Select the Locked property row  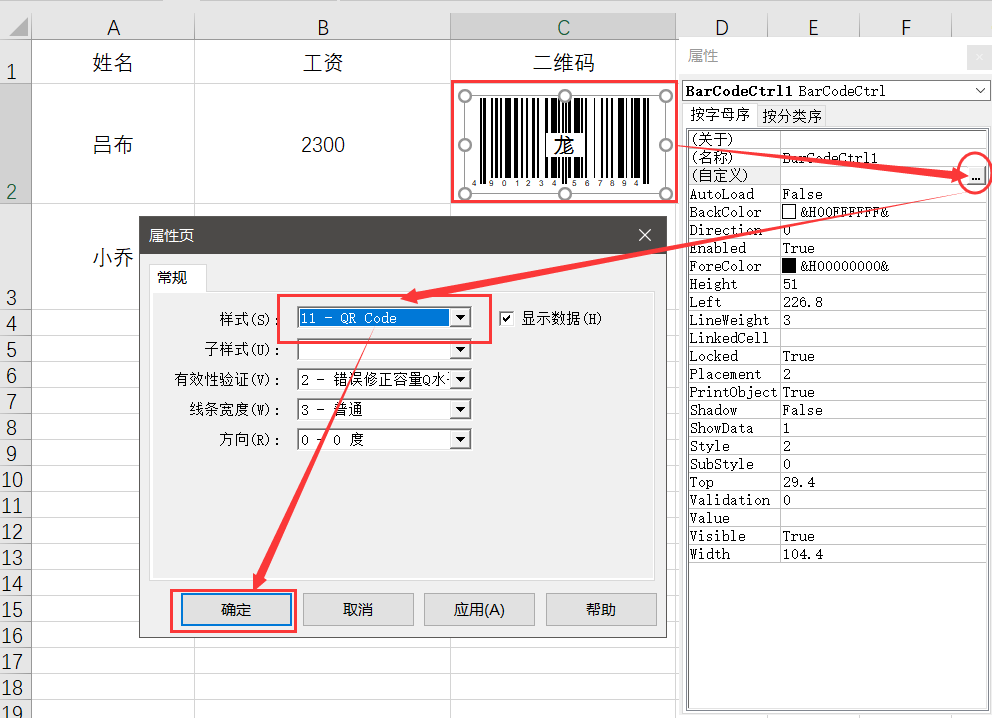click(x=837, y=356)
